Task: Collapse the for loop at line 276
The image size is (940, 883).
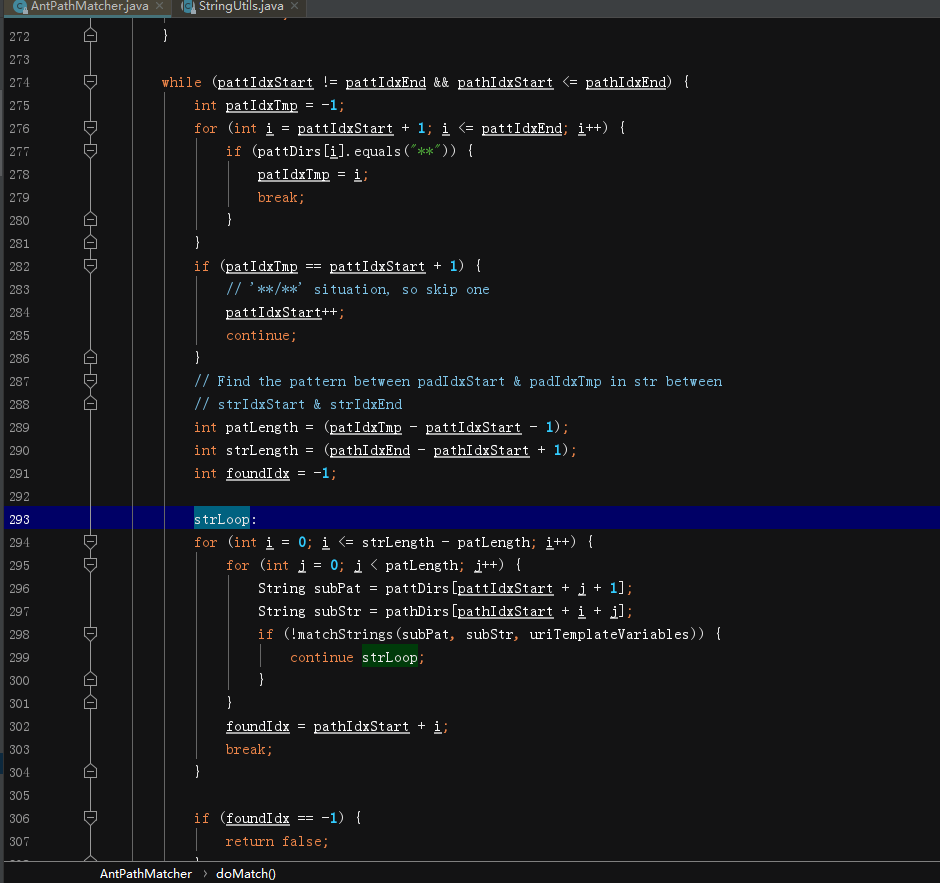Action: (91, 128)
